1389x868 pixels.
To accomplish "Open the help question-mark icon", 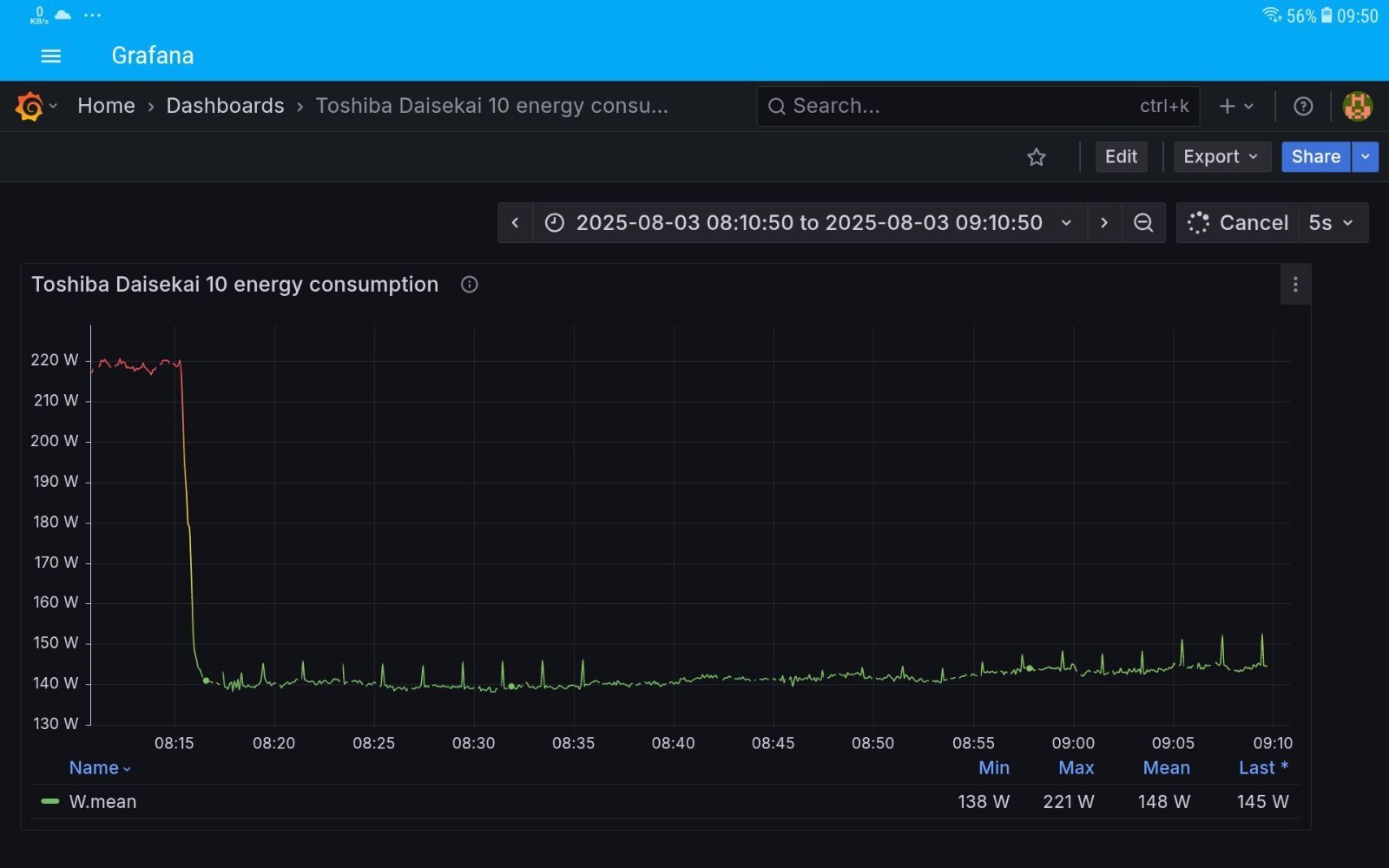I will click(x=1303, y=106).
